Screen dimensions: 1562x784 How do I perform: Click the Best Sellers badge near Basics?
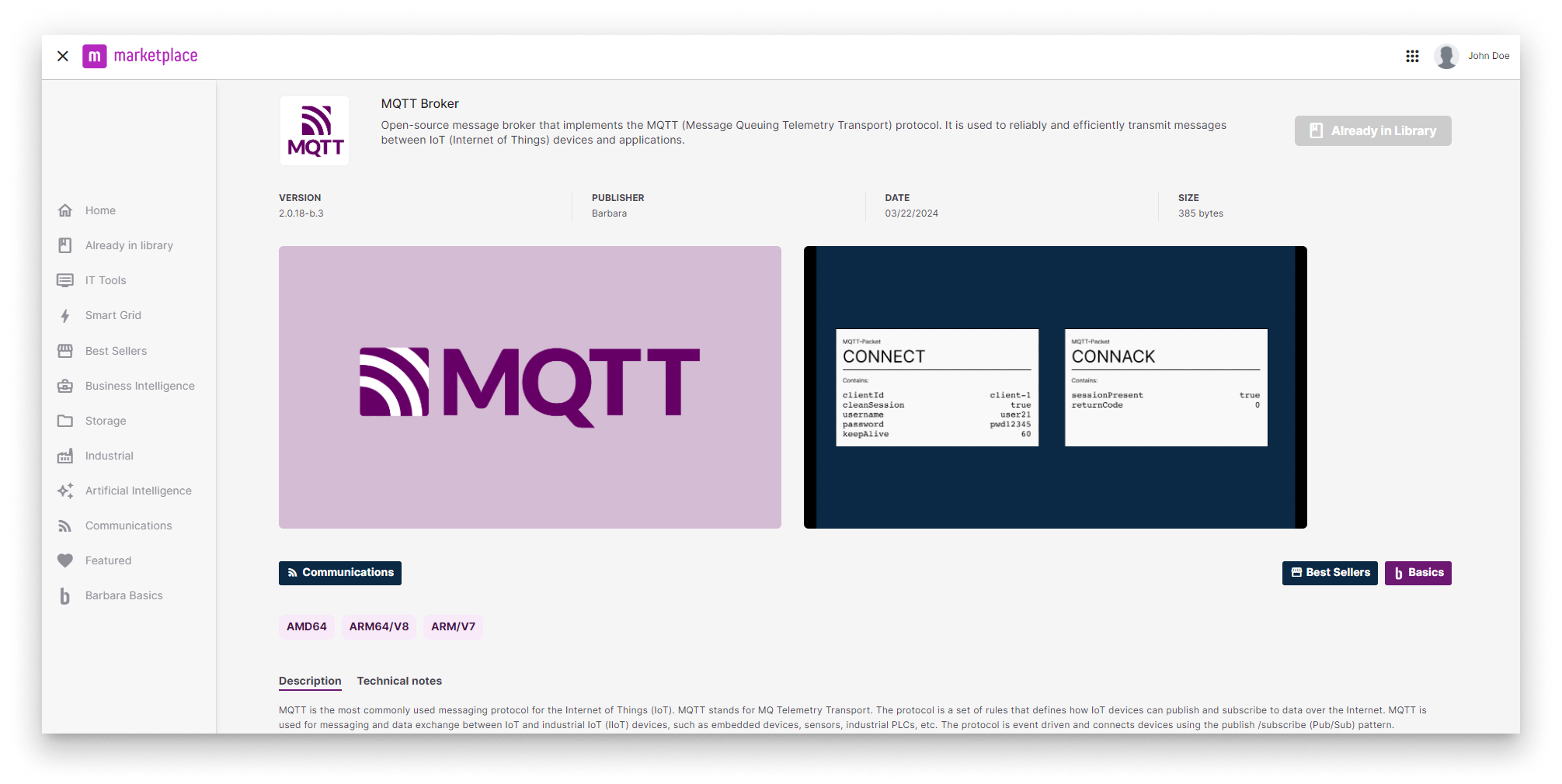click(x=1330, y=572)
